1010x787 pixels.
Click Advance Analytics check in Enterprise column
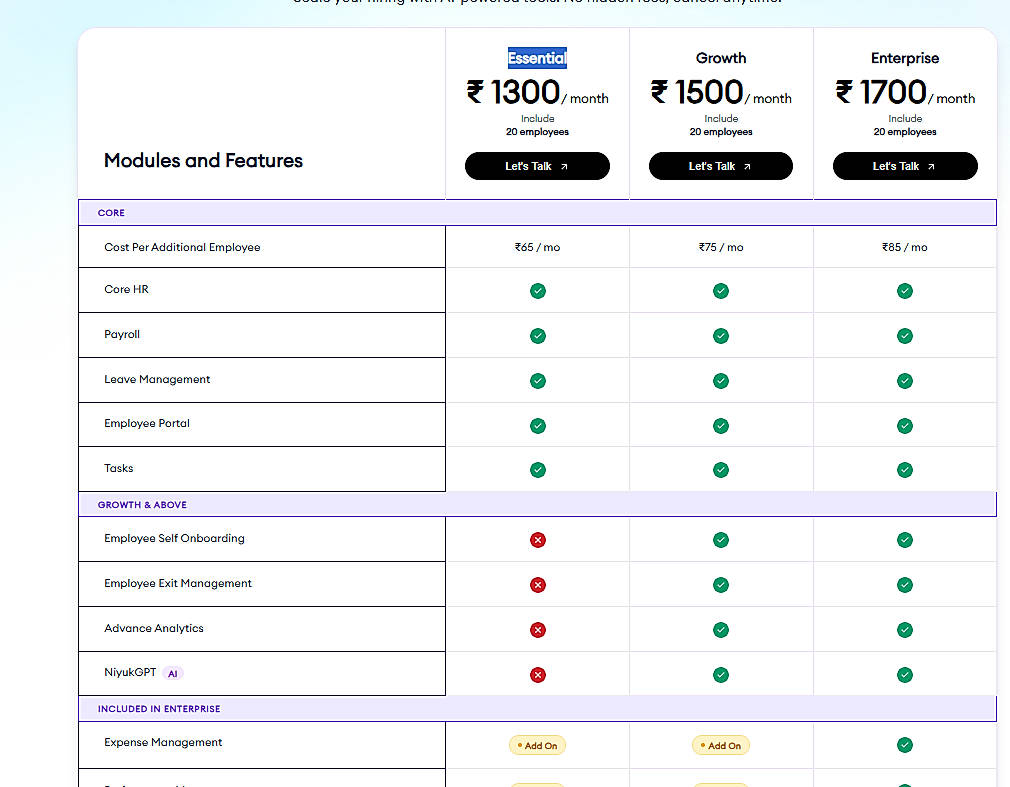[905, 630]
